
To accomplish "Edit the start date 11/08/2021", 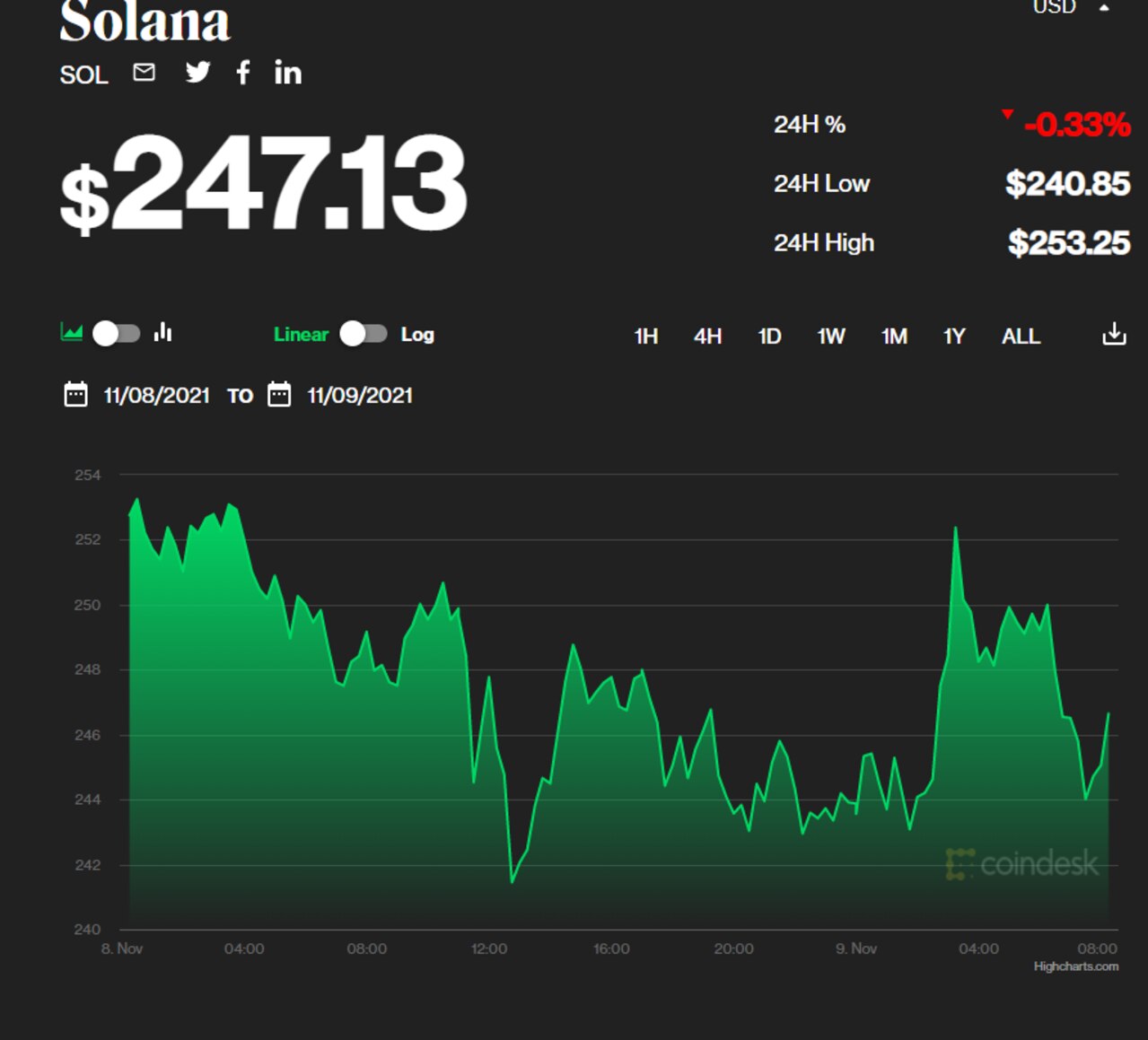I will 157,396.
